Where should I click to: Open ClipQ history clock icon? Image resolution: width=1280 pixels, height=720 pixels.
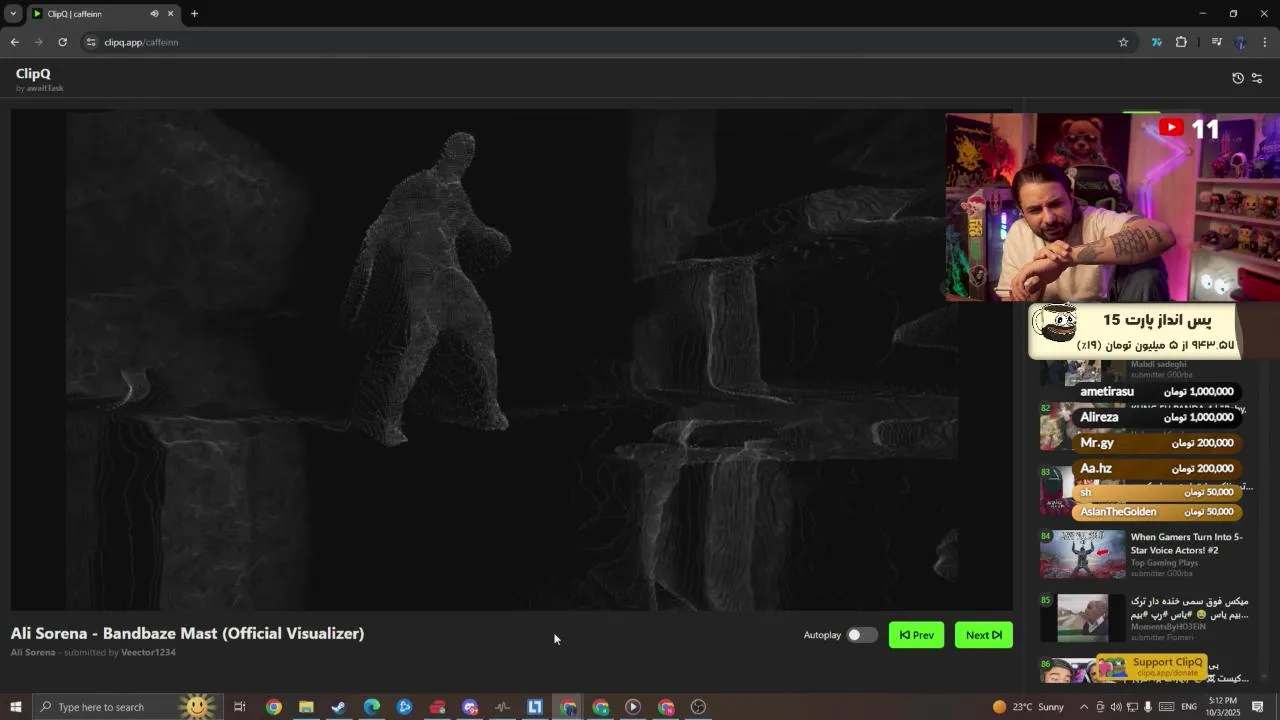click(x=1238, y=78)
